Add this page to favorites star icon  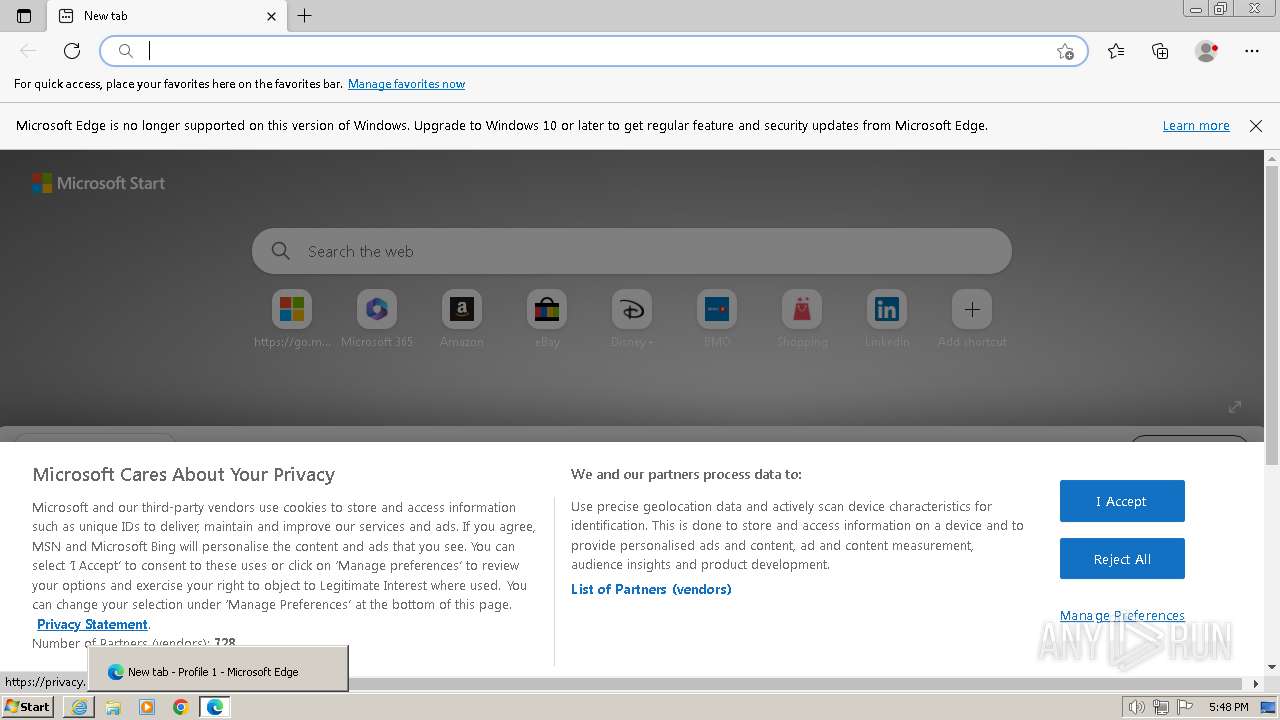tap(1065, 51)
